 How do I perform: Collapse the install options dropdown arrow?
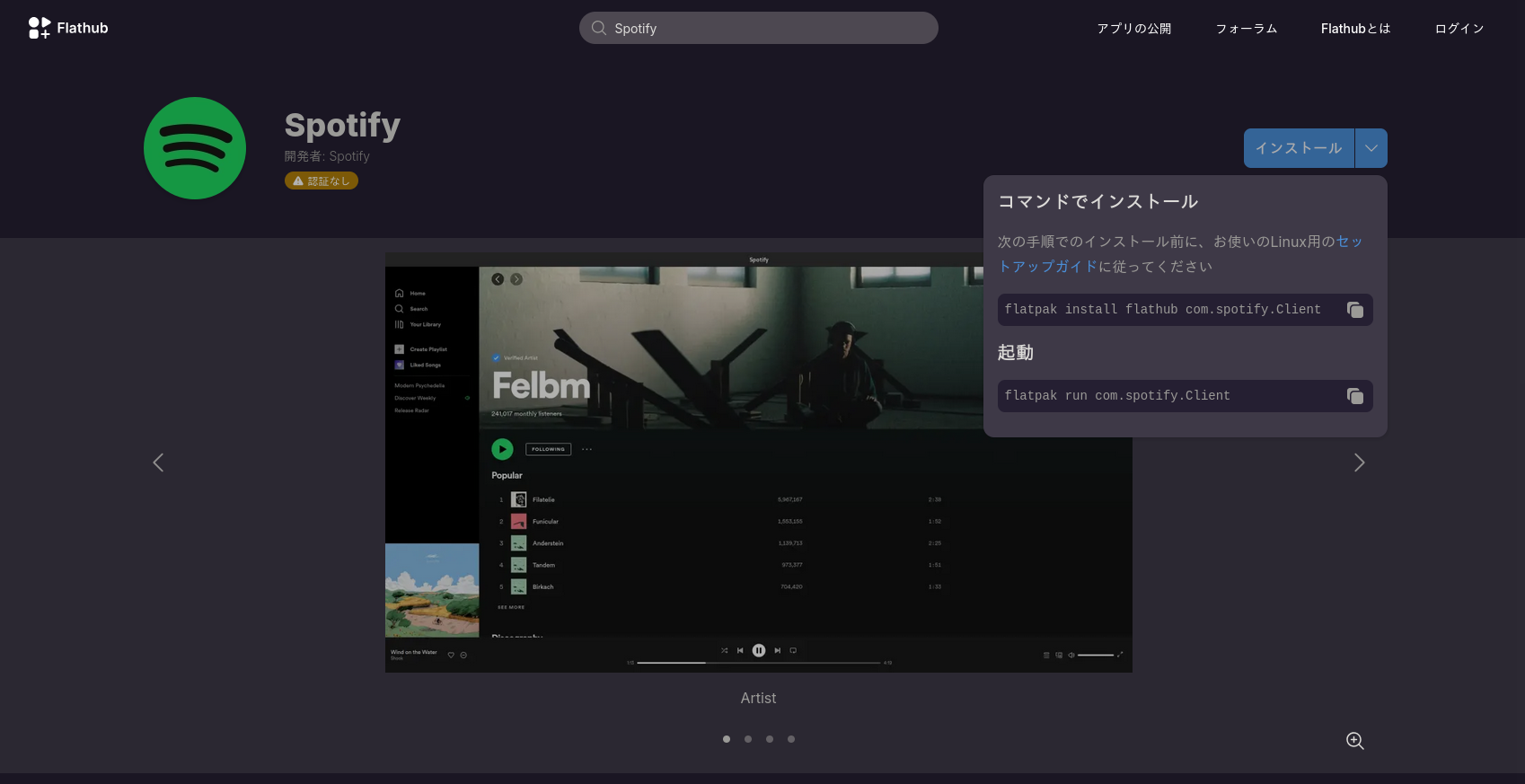1371,148
